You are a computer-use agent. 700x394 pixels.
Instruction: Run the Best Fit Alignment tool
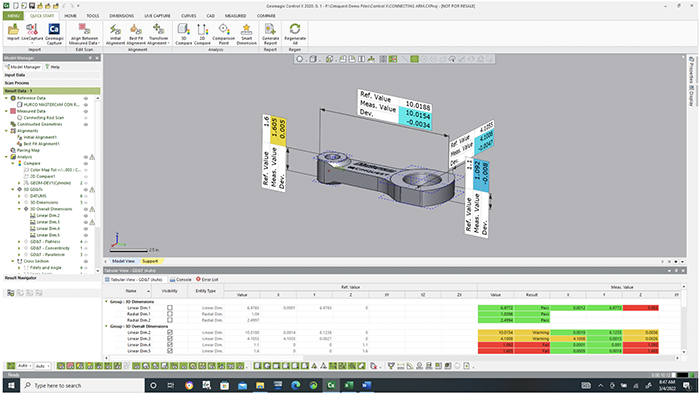coord(136,34)
